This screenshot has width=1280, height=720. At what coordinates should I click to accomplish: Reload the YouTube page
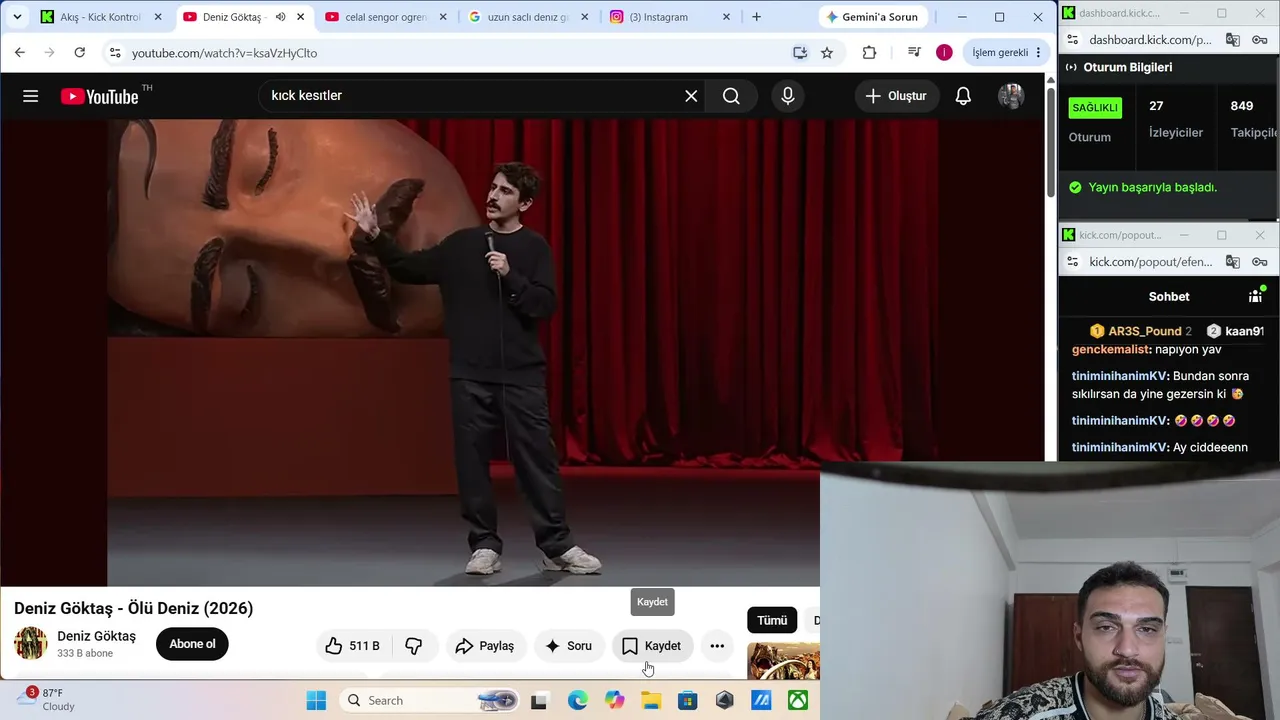[80, 52]
